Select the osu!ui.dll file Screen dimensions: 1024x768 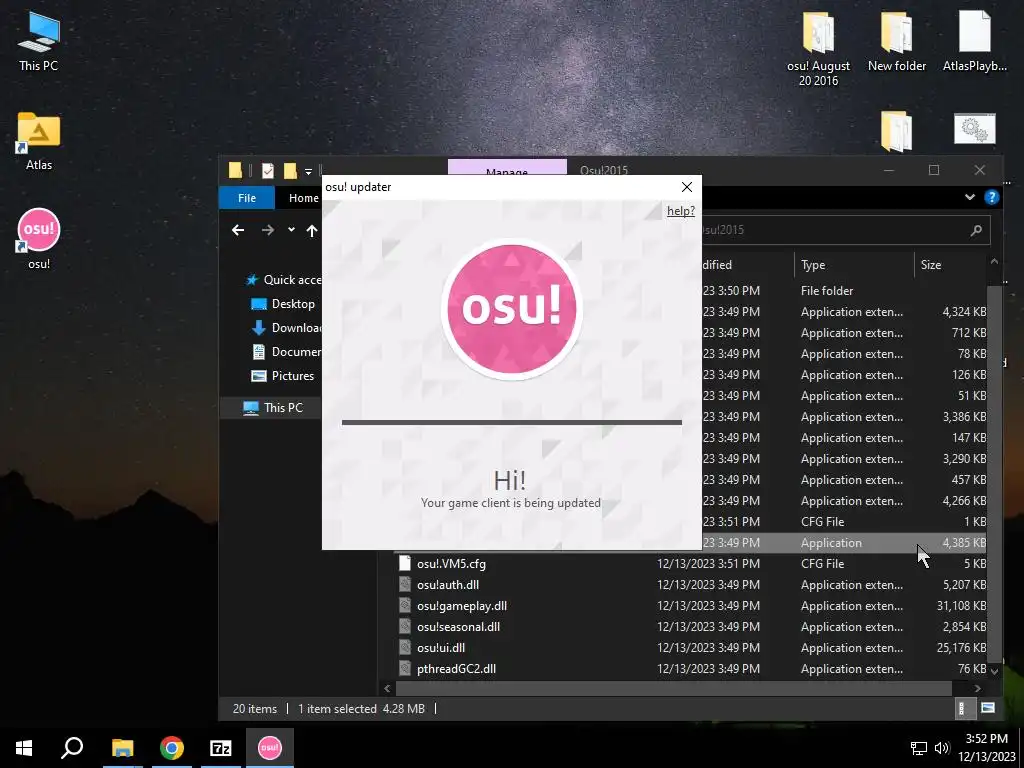[441, 647]
